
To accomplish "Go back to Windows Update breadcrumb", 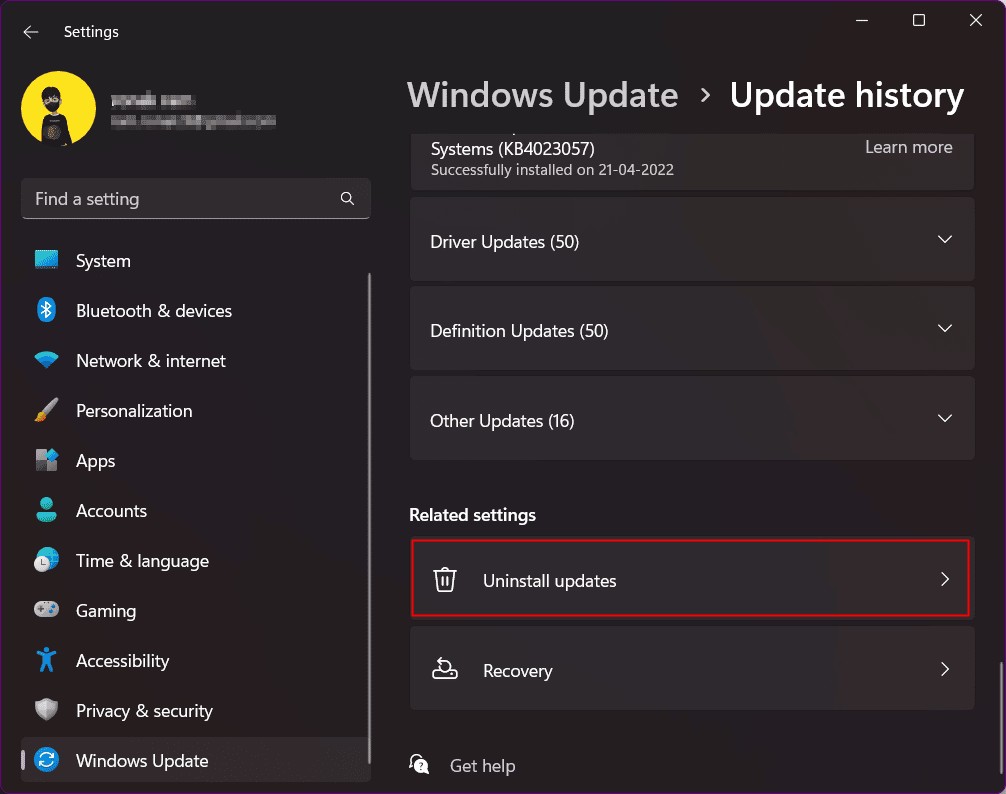I will click(543, 96).
